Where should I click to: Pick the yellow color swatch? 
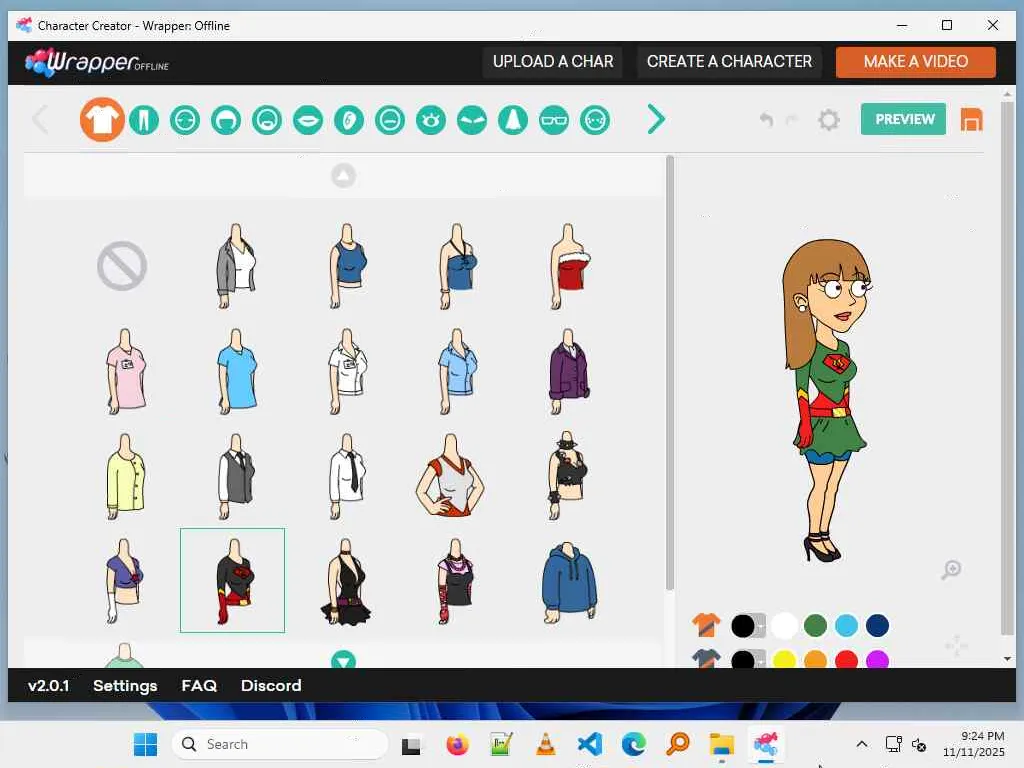pyautogui.click(x=784, y=660)
